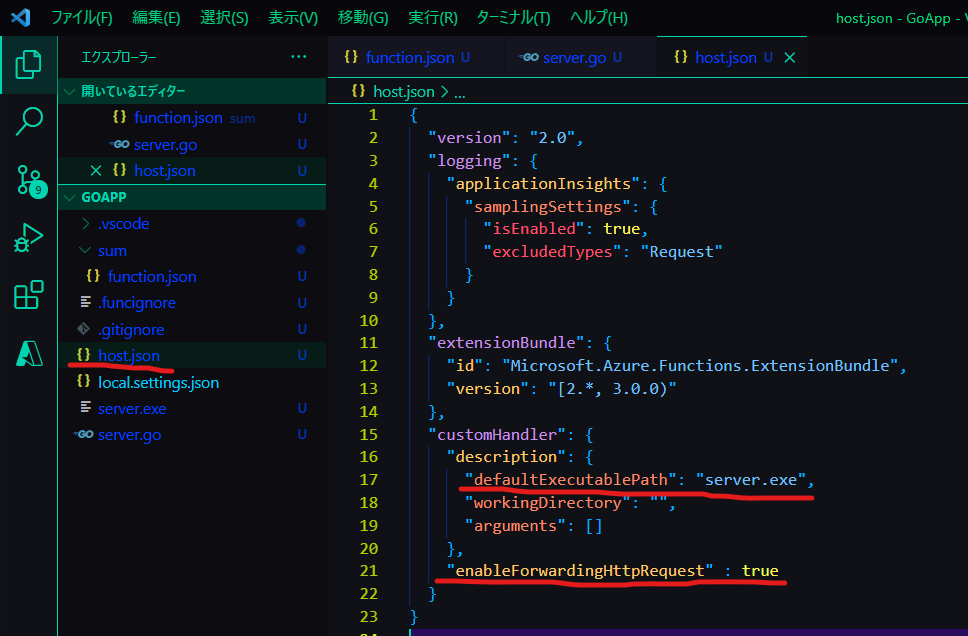Expand the .vscode folder

click(86, 223)
